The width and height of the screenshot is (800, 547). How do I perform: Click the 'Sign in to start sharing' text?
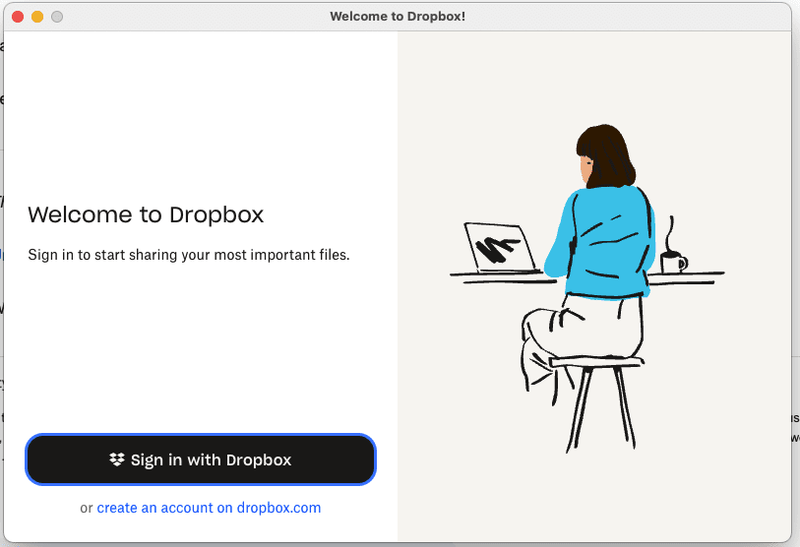pos(189,255)
